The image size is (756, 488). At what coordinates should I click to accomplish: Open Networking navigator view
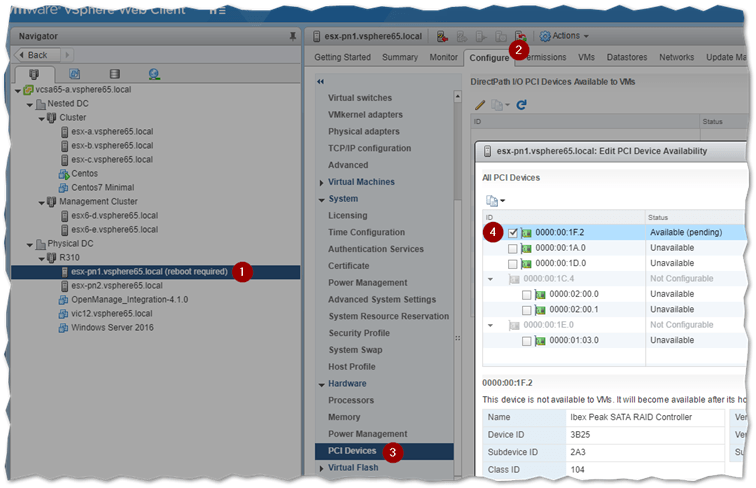[154, 74]
